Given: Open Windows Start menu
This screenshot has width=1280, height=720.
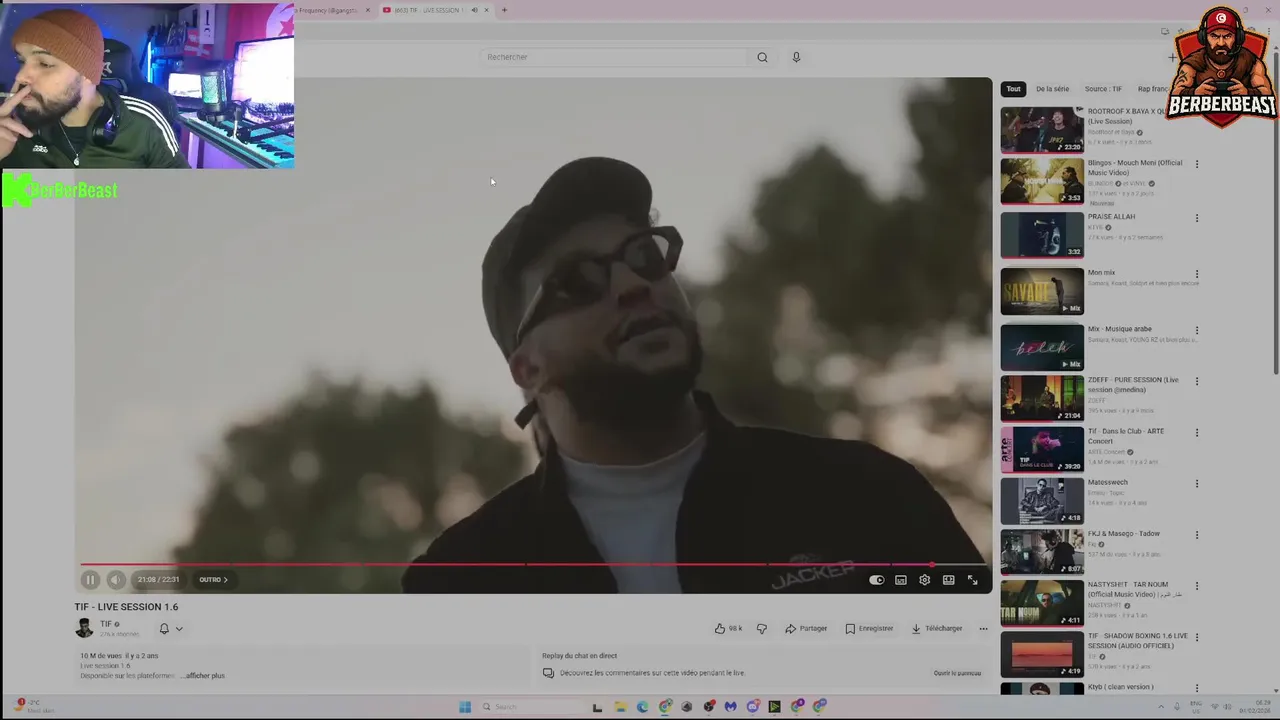Looking at the screenshot, I should (x=465, y=707).
